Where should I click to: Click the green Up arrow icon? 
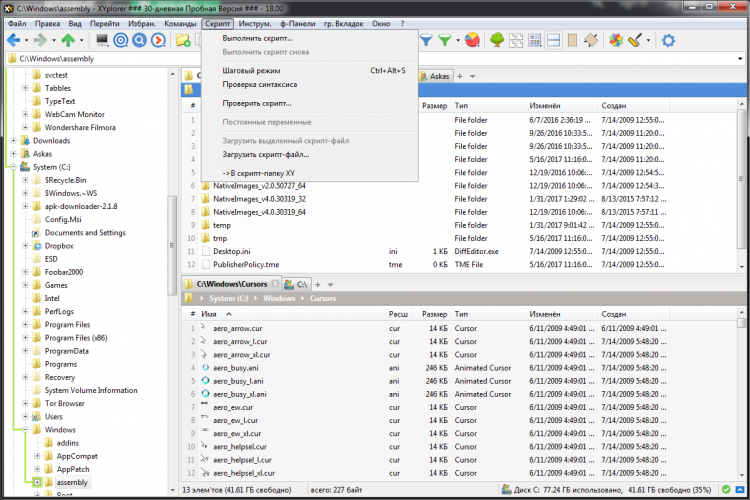pos(68,40)
